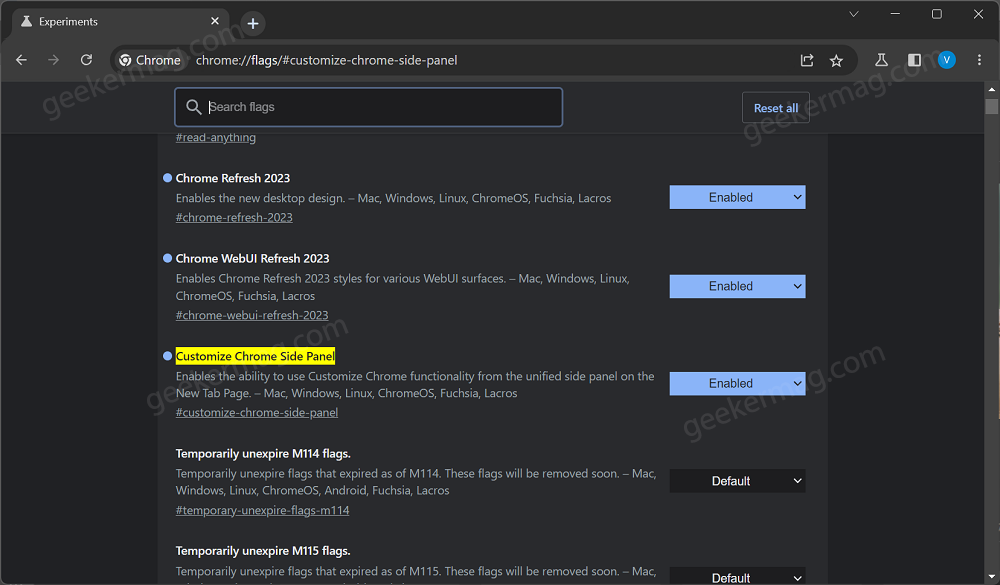
Task: Minimize the Chrome window
Action: pos(895,14)
